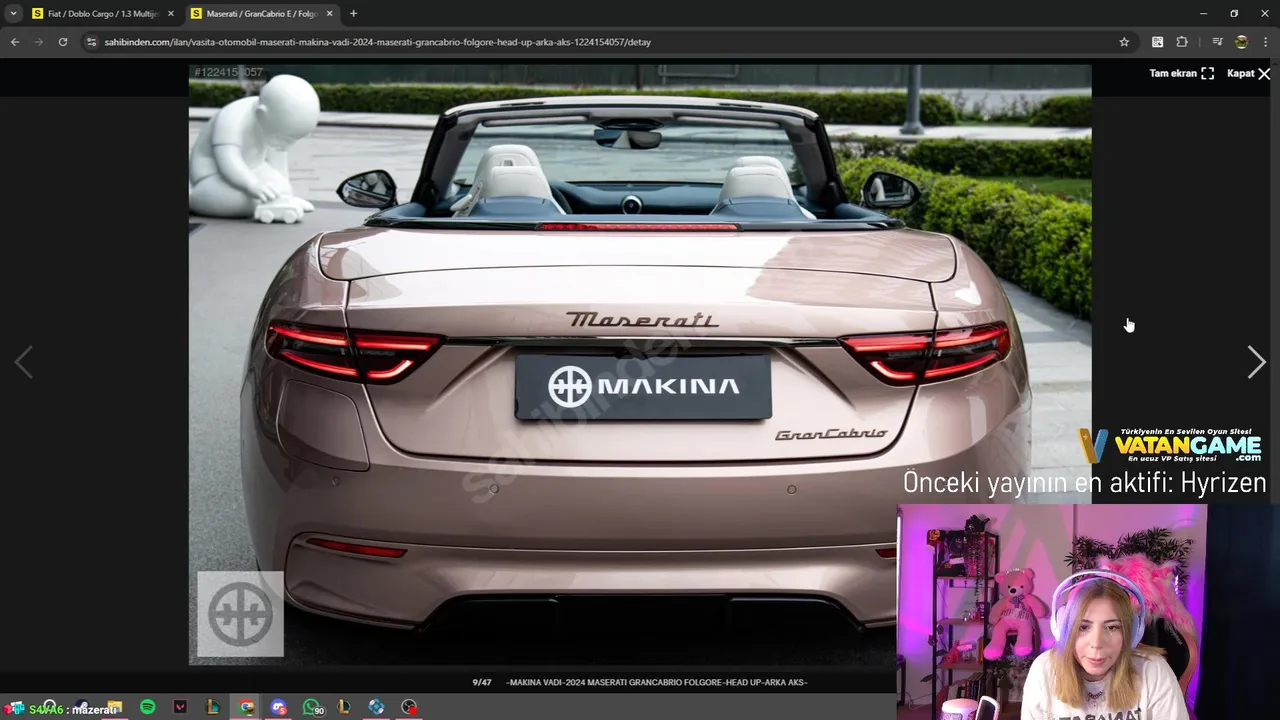Open OBS recording icon in taskbar
1280x720 pixels.
pos(409,707)
